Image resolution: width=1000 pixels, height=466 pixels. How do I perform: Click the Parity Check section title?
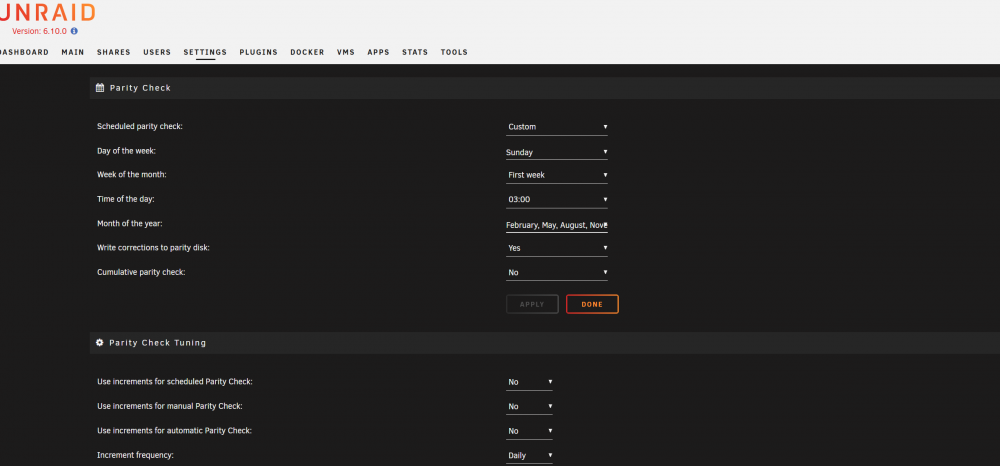(x=140, y=88)
